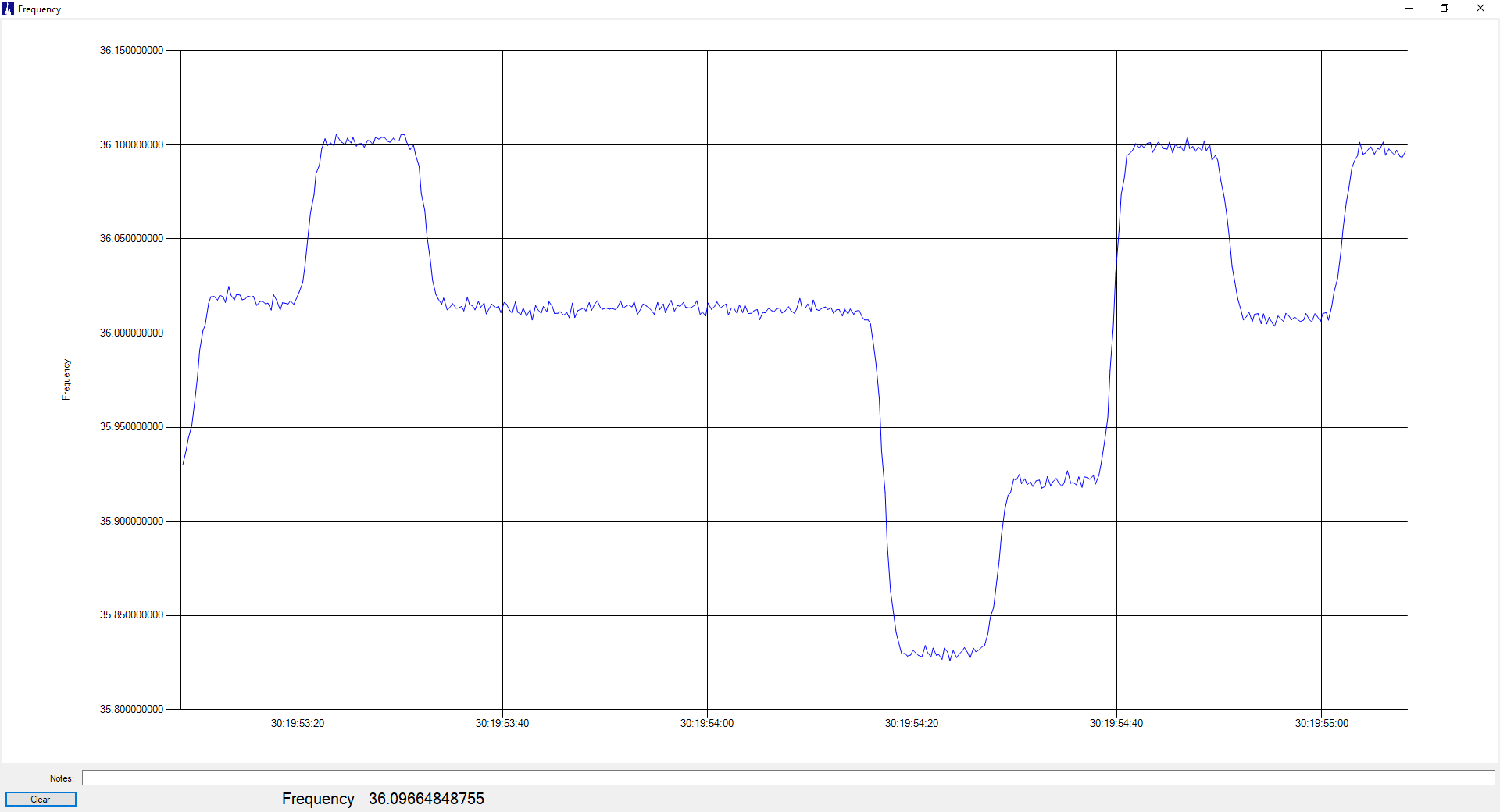Close the Frequency window
This screenshot has width=1500, height=812.
coord(1480,9)
